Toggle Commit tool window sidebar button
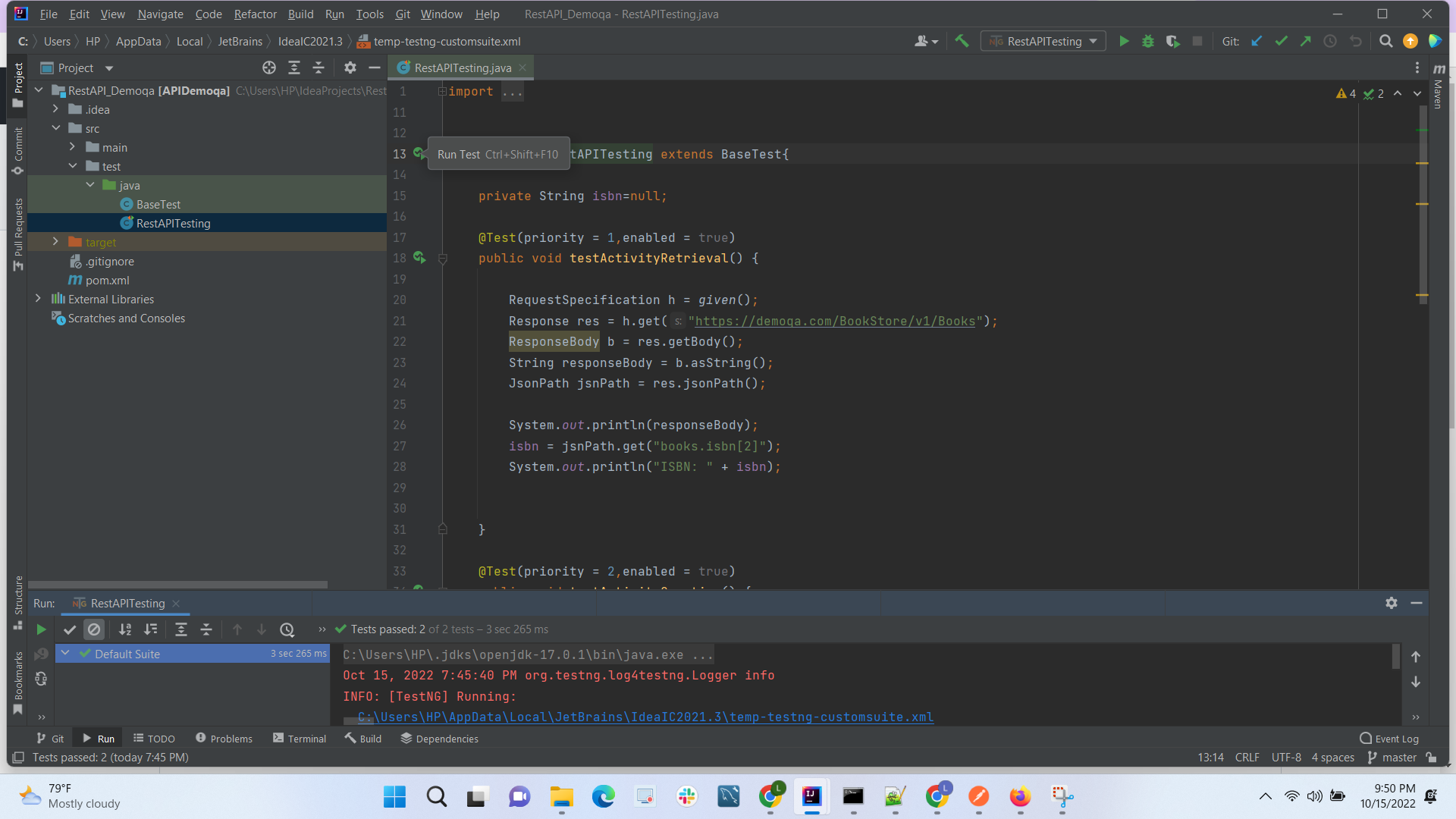The height and width of the screenshot is (819, 1456). point(18,150)
